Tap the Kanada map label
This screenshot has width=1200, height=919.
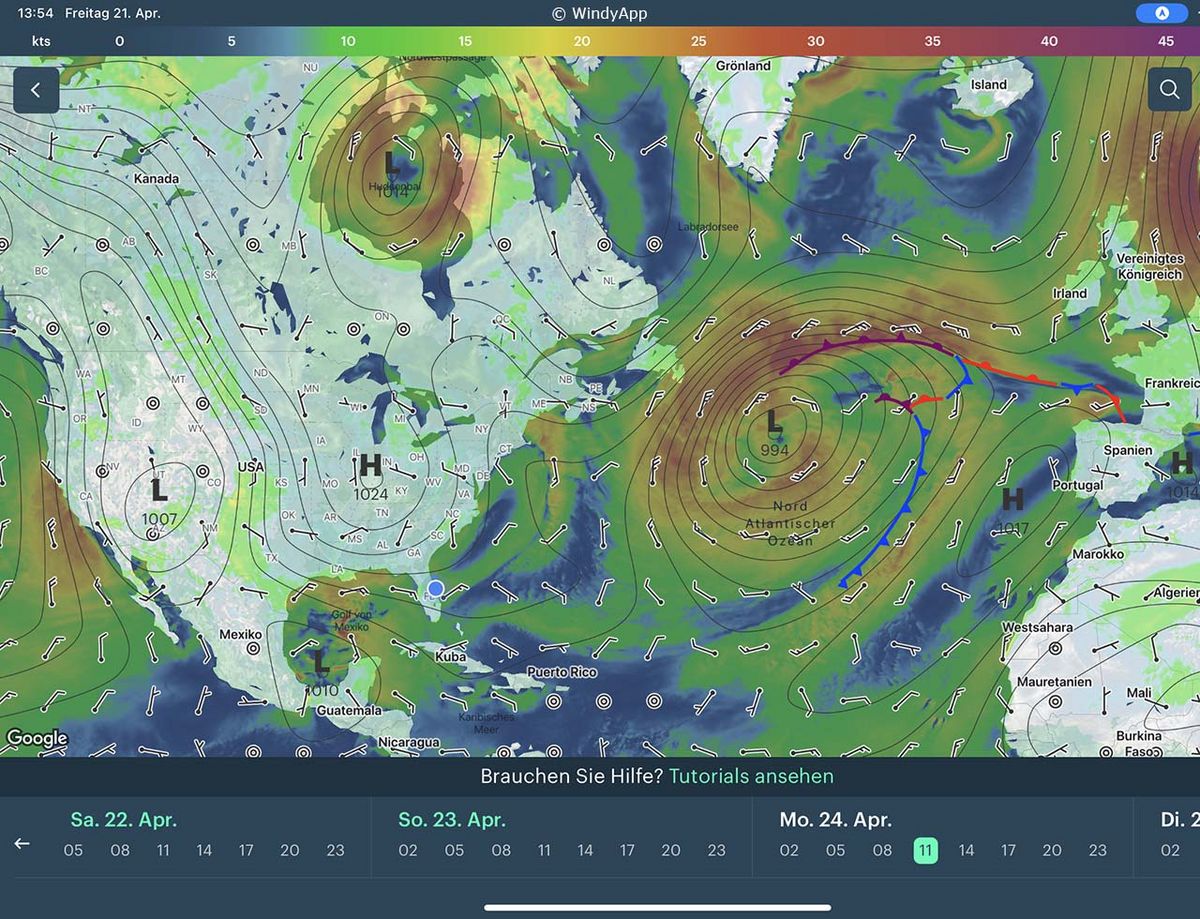(156, 179)
